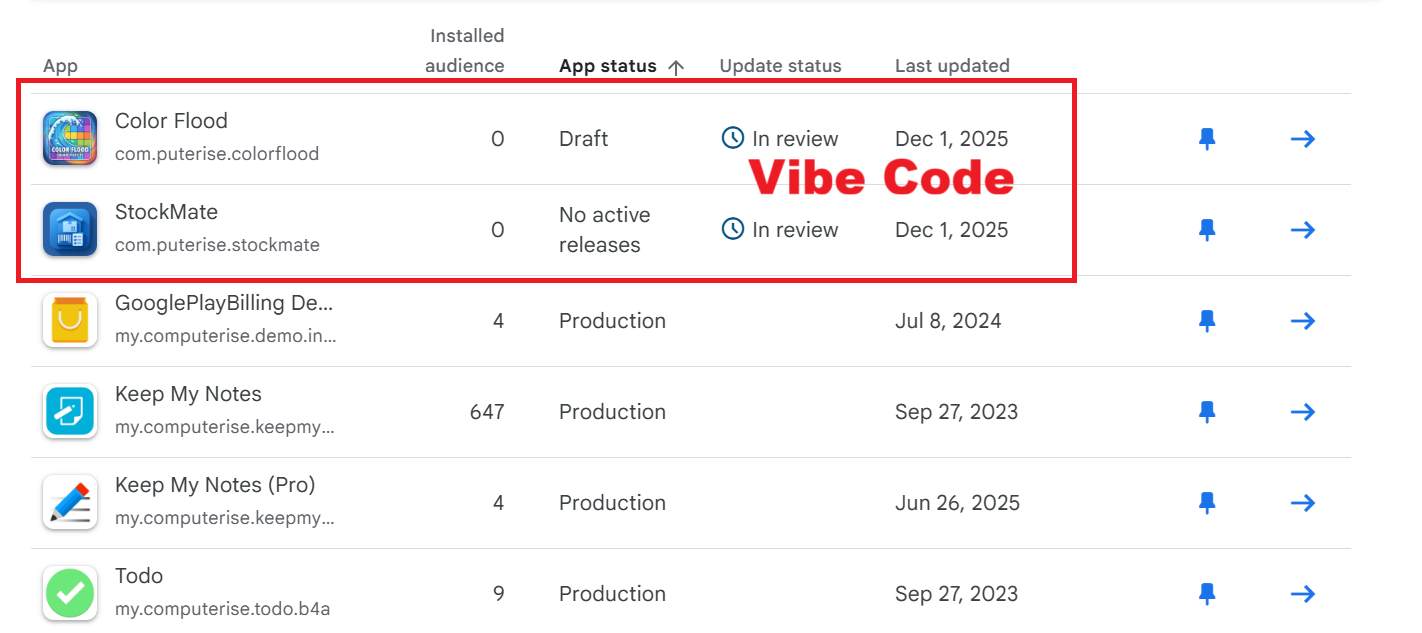Viewport: 1422px width, 633px height.
Task: Click the Color Flood app icon
Action: tap(70, 138)
